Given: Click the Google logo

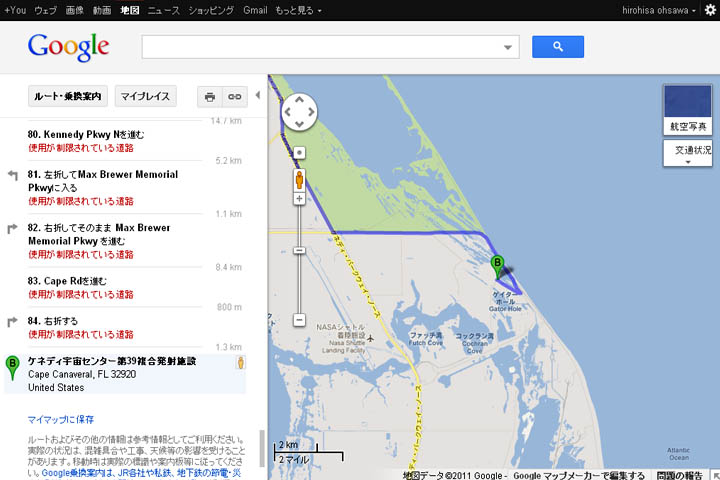Looking at the screenshot, I should (x=68, y=47).
